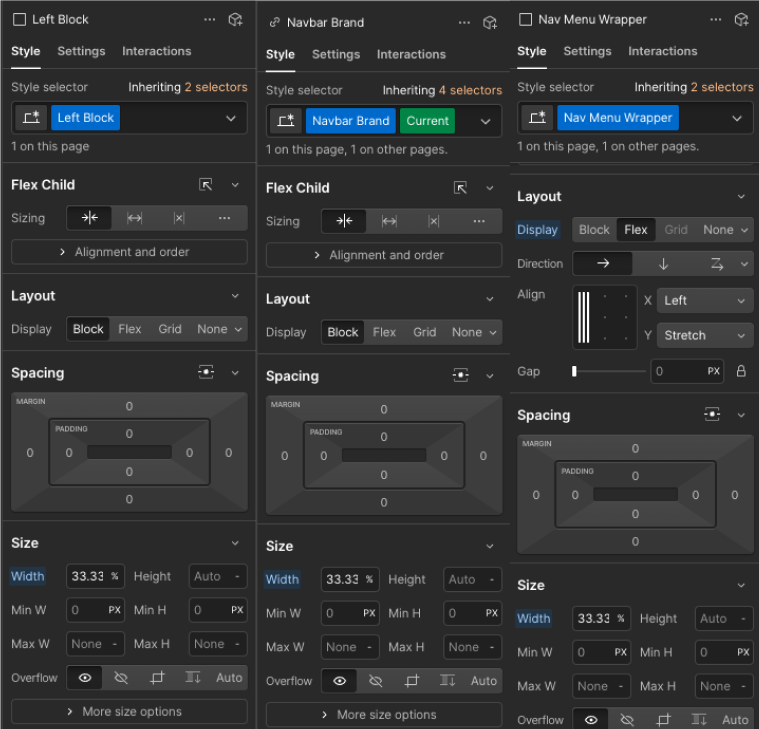This screenshot has height=729, width=759.
Task: Click the component cube icon in Left Block panel
Action: 235,20
